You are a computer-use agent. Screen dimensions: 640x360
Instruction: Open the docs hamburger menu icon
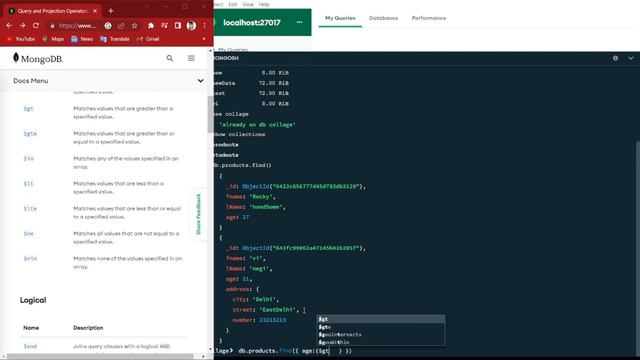point(191,58)
